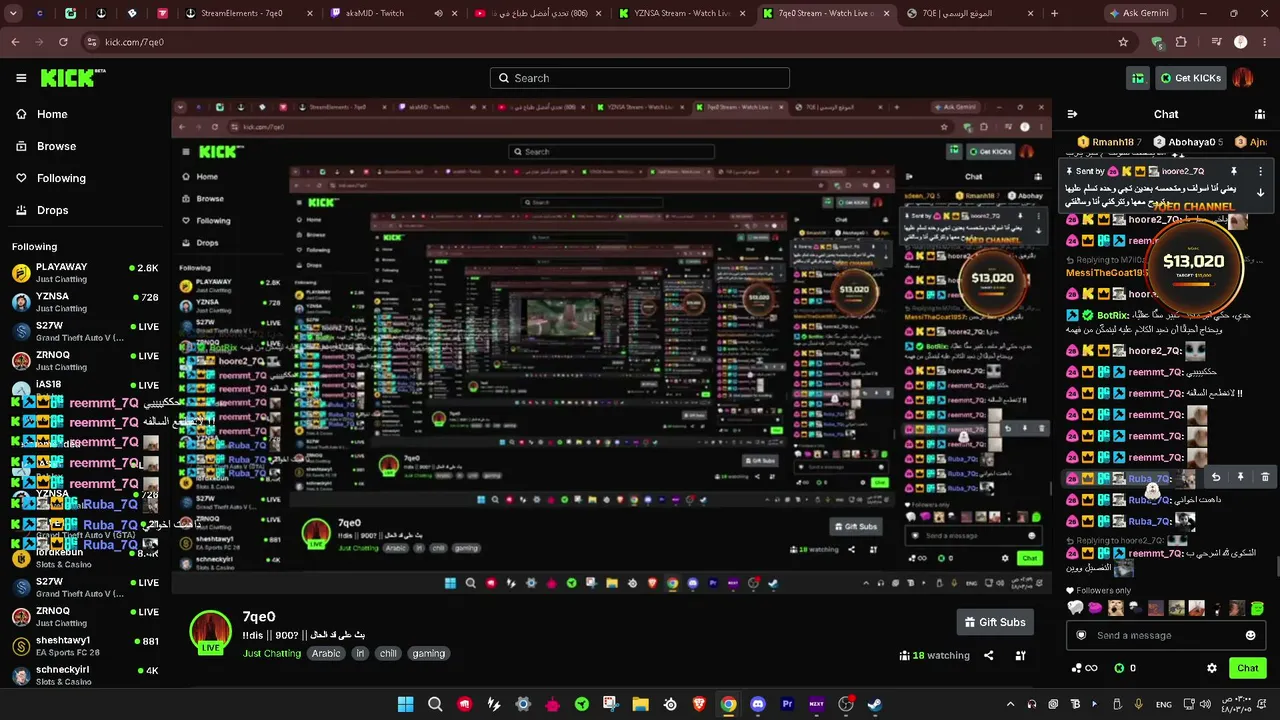This screenshot has height=720, width=1280.
Task: Open PLAYAWAY channel from following list
Action: pyautogui.click(x=85, y=273)
